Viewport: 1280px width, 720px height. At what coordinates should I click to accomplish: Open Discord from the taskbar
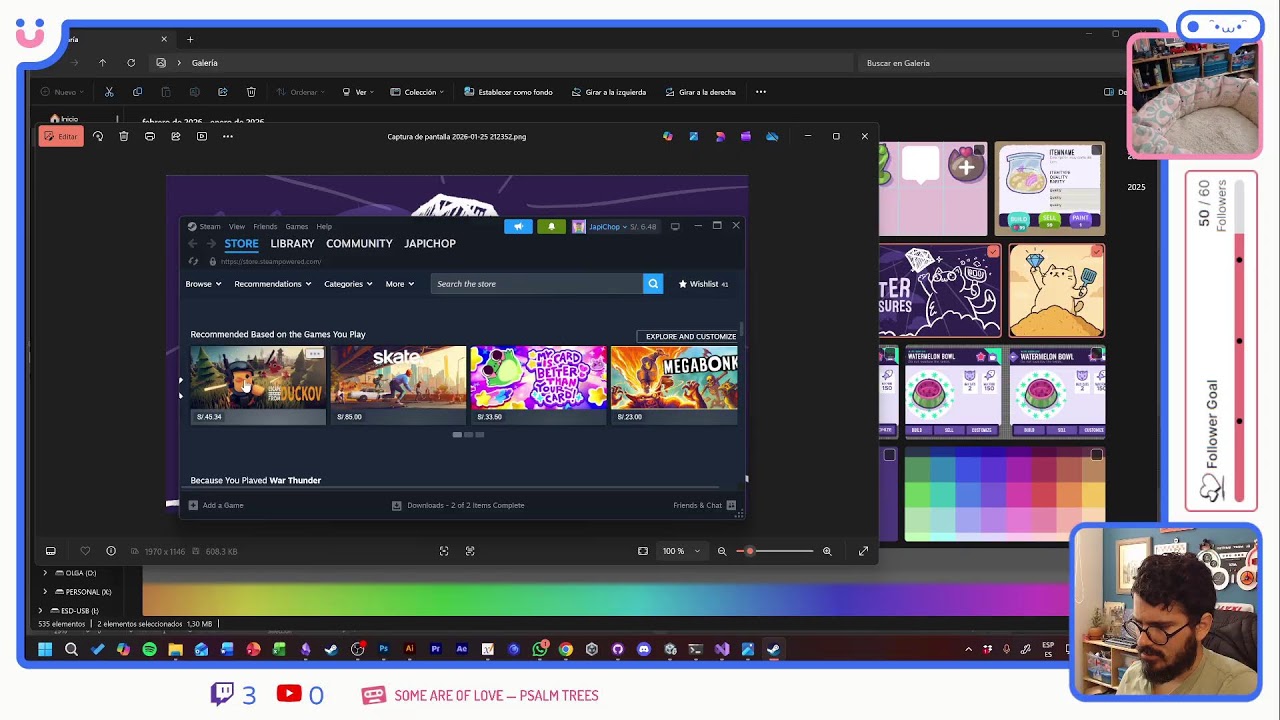point(643,649)
